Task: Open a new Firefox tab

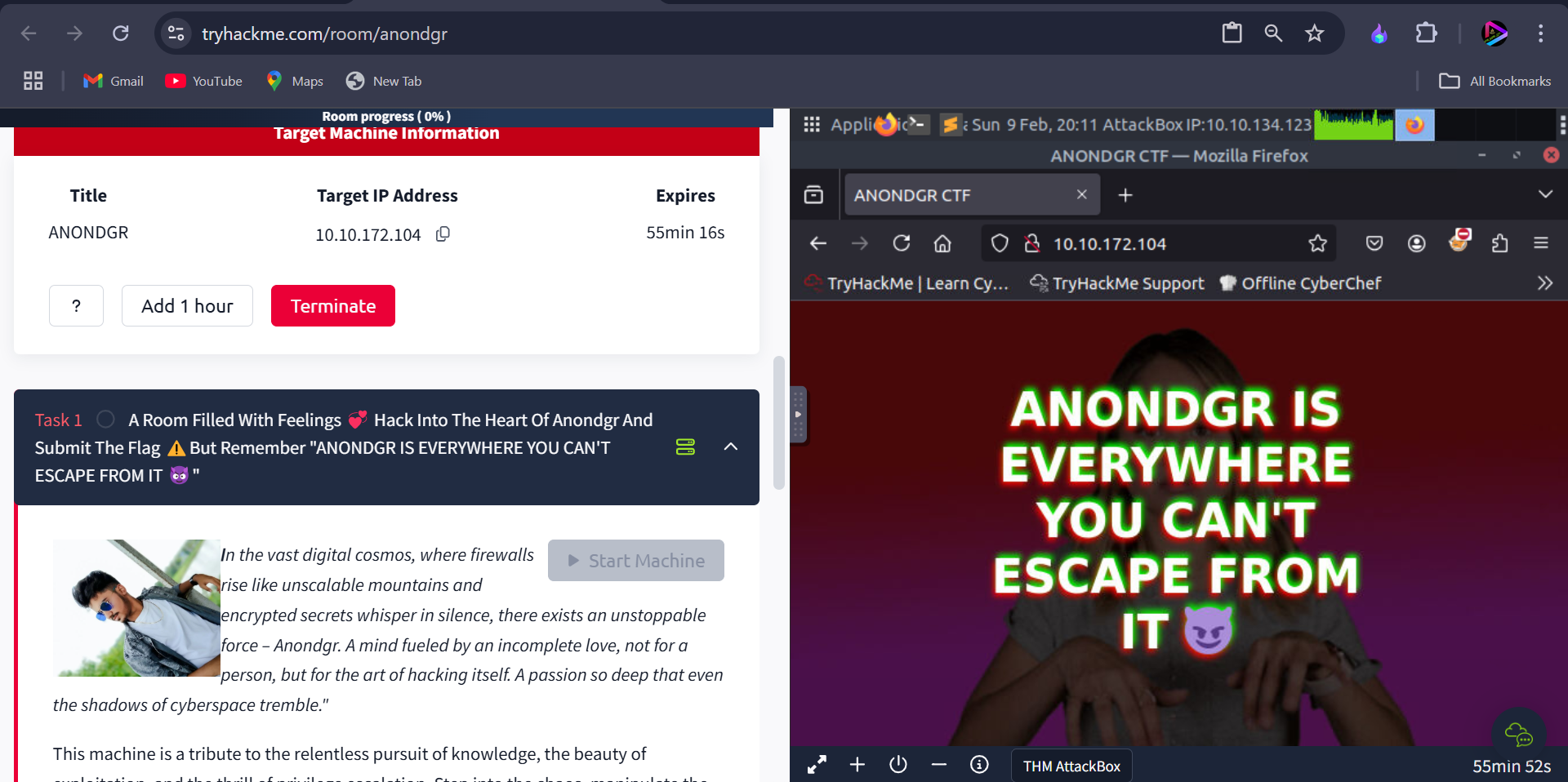Action: tap(1125, 195)
